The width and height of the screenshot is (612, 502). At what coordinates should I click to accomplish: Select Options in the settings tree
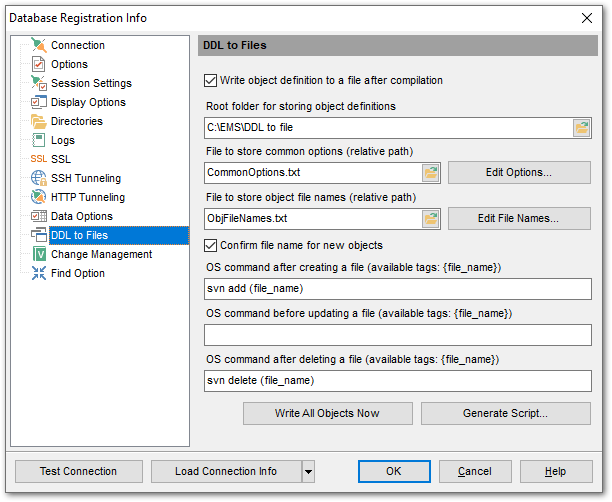[69, 64]
